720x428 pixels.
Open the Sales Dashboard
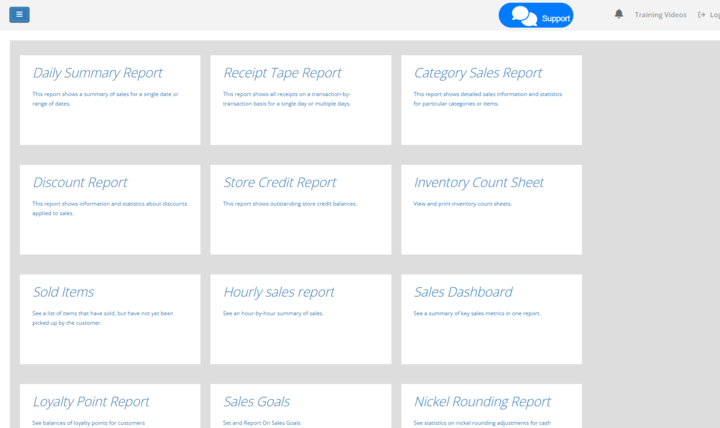click(x=462, y=292)
